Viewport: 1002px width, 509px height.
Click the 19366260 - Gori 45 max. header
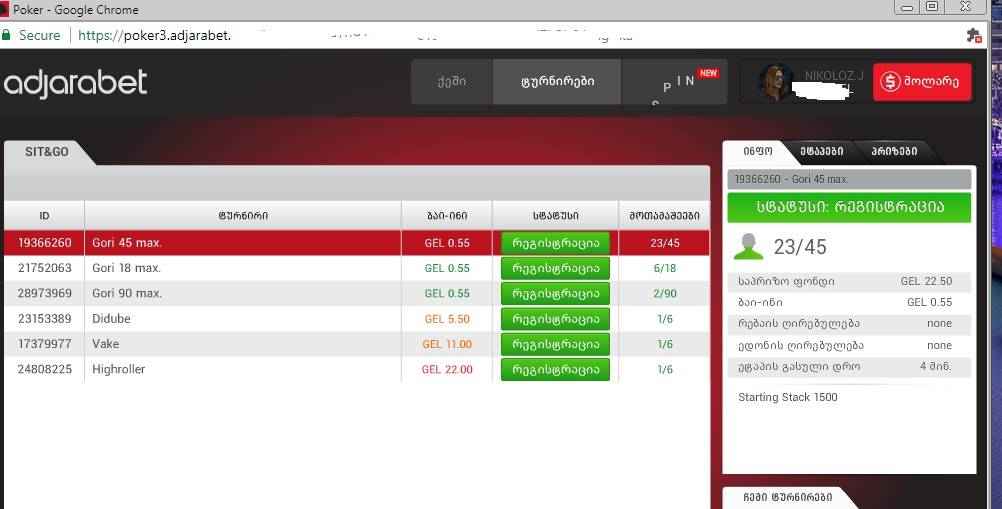(x=849, y=179)
